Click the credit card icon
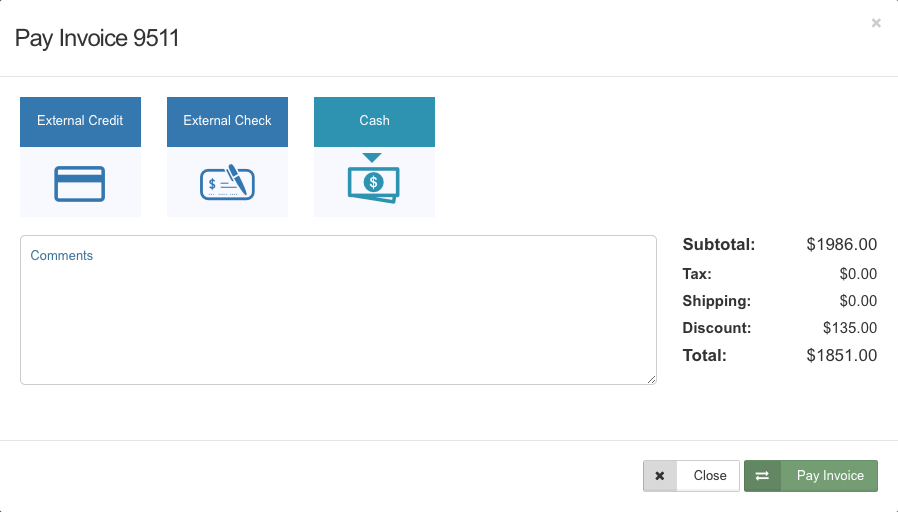Image resolution: width=898 pixels, height=512 pixels. point(80,184)
